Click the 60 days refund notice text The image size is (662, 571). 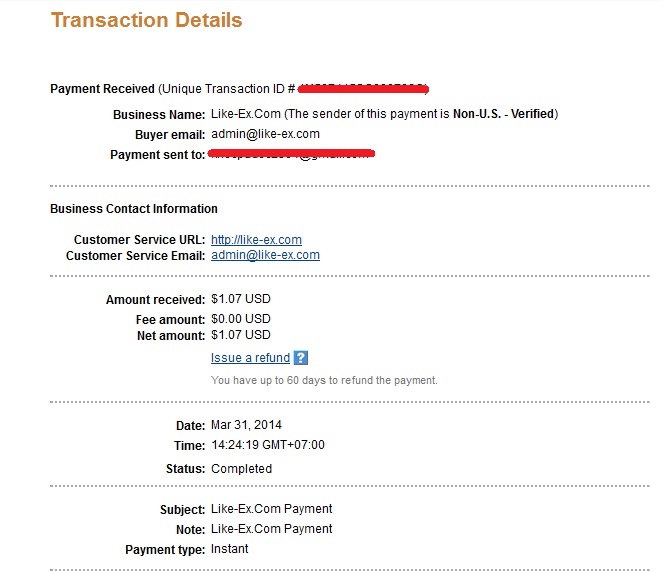click(324, 381)
